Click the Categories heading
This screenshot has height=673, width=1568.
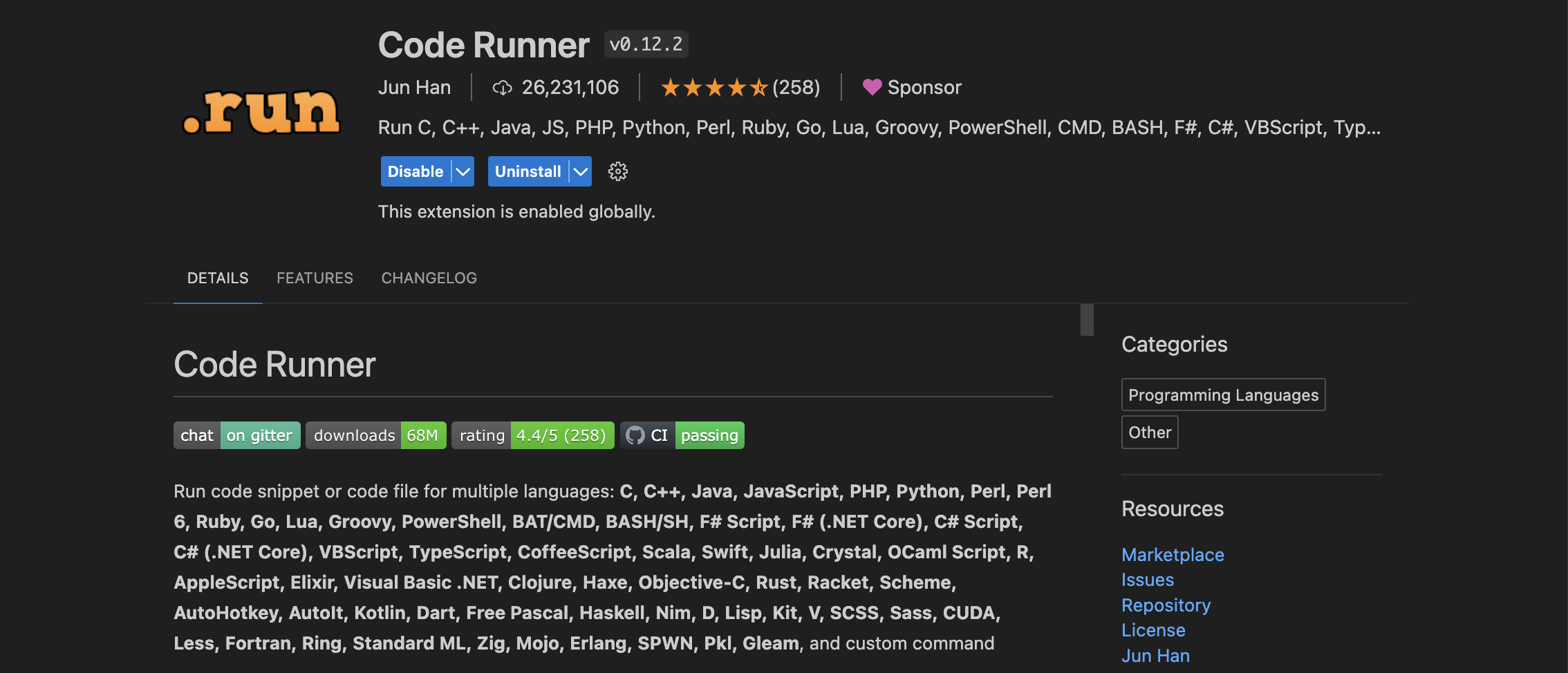[1174, 344]
